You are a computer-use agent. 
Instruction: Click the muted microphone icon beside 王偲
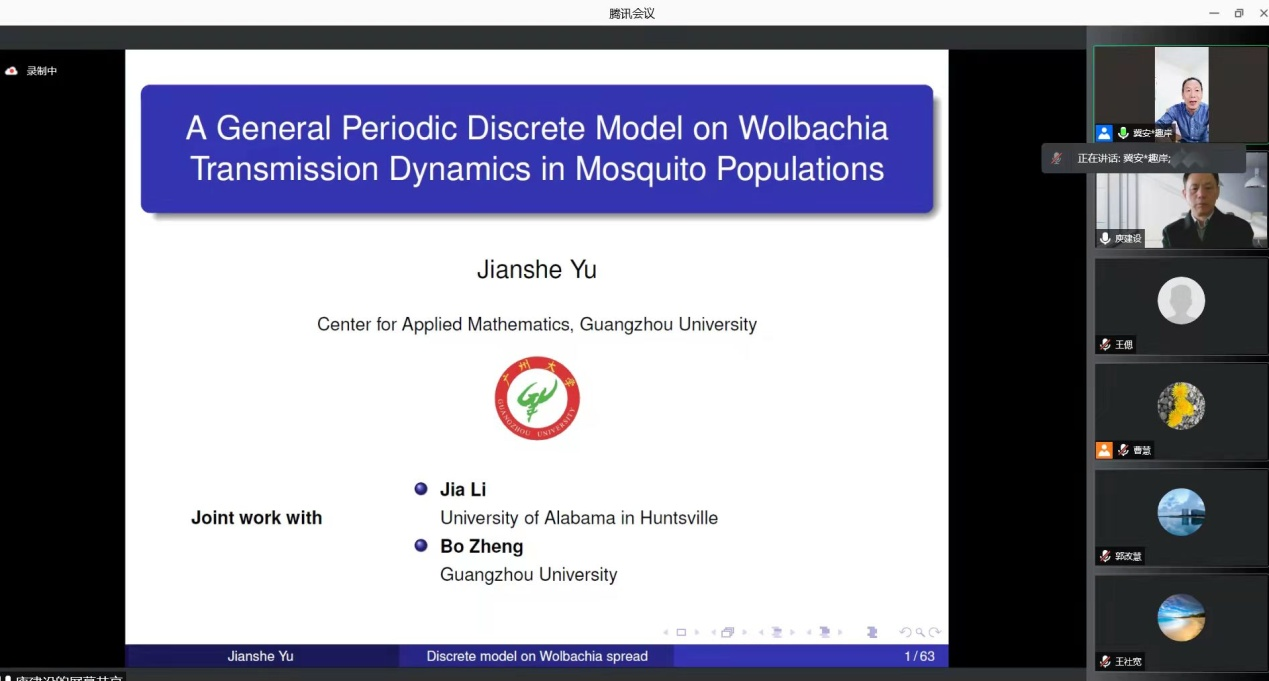click(1105, 344)
